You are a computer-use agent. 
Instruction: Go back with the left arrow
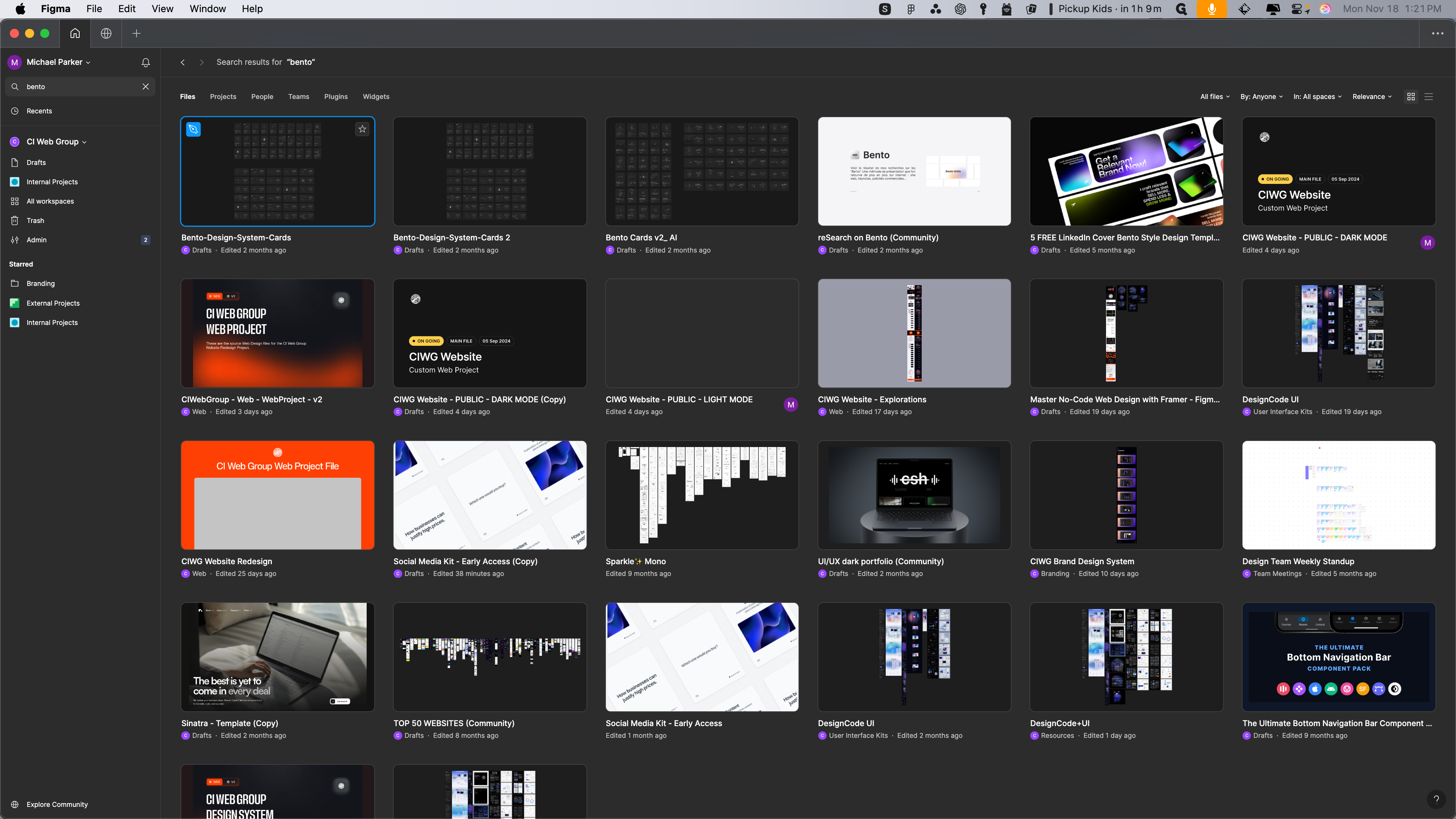coord(182,62)
